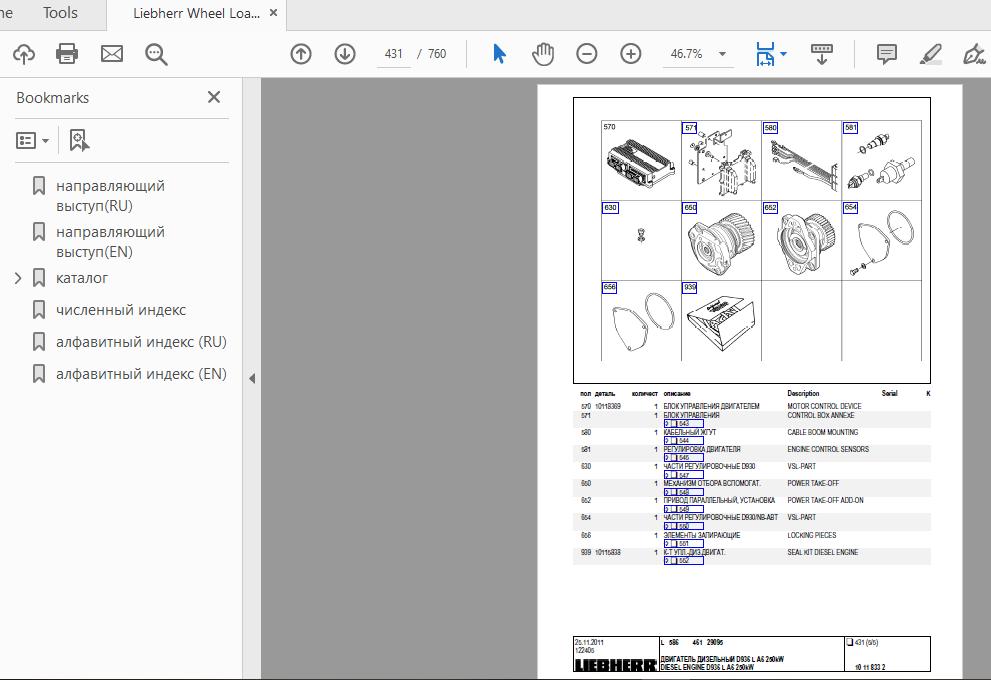Go to the previous page with the up arrow
991x680 pixels.
(x=301, y=54)
